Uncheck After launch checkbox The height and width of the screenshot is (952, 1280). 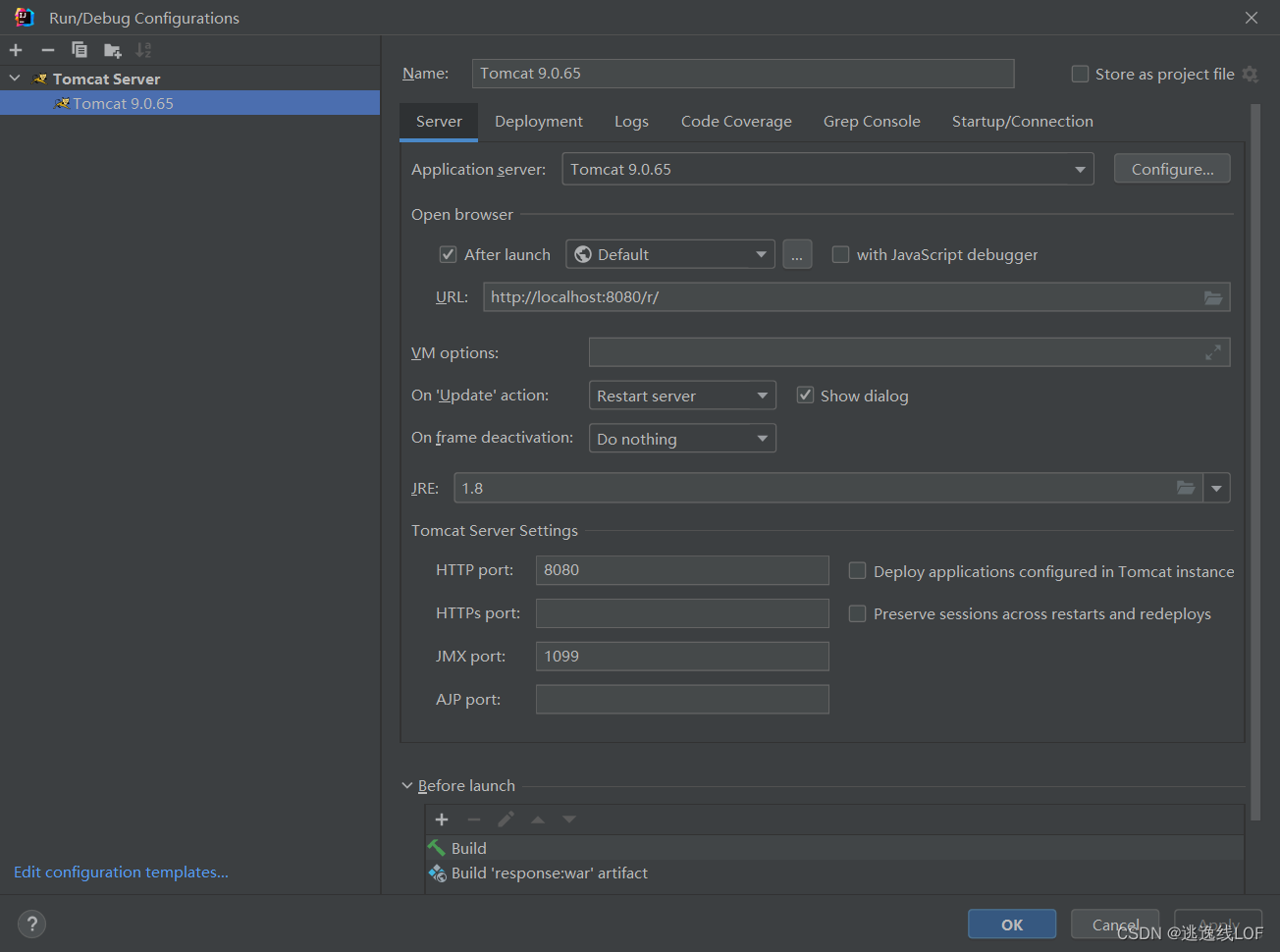pyautogui.click(x=449, y=254)
